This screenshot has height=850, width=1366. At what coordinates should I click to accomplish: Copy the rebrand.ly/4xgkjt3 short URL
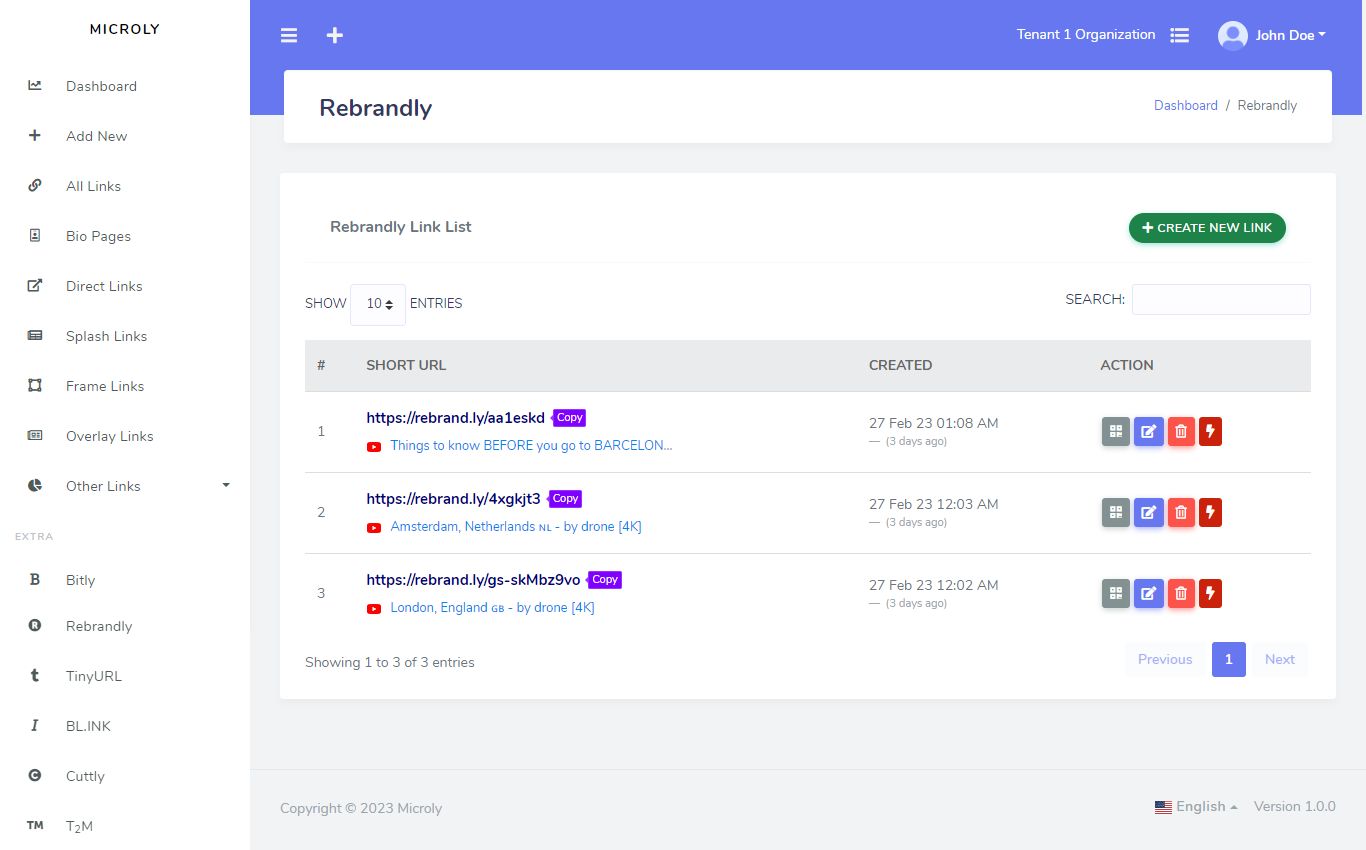click(x=566, y=498)
